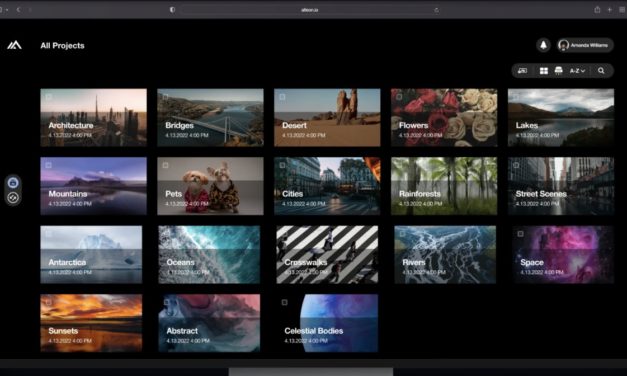Tick the Desert project checkbox
This screenshot has height=376, width=627.
pos(282,97)
